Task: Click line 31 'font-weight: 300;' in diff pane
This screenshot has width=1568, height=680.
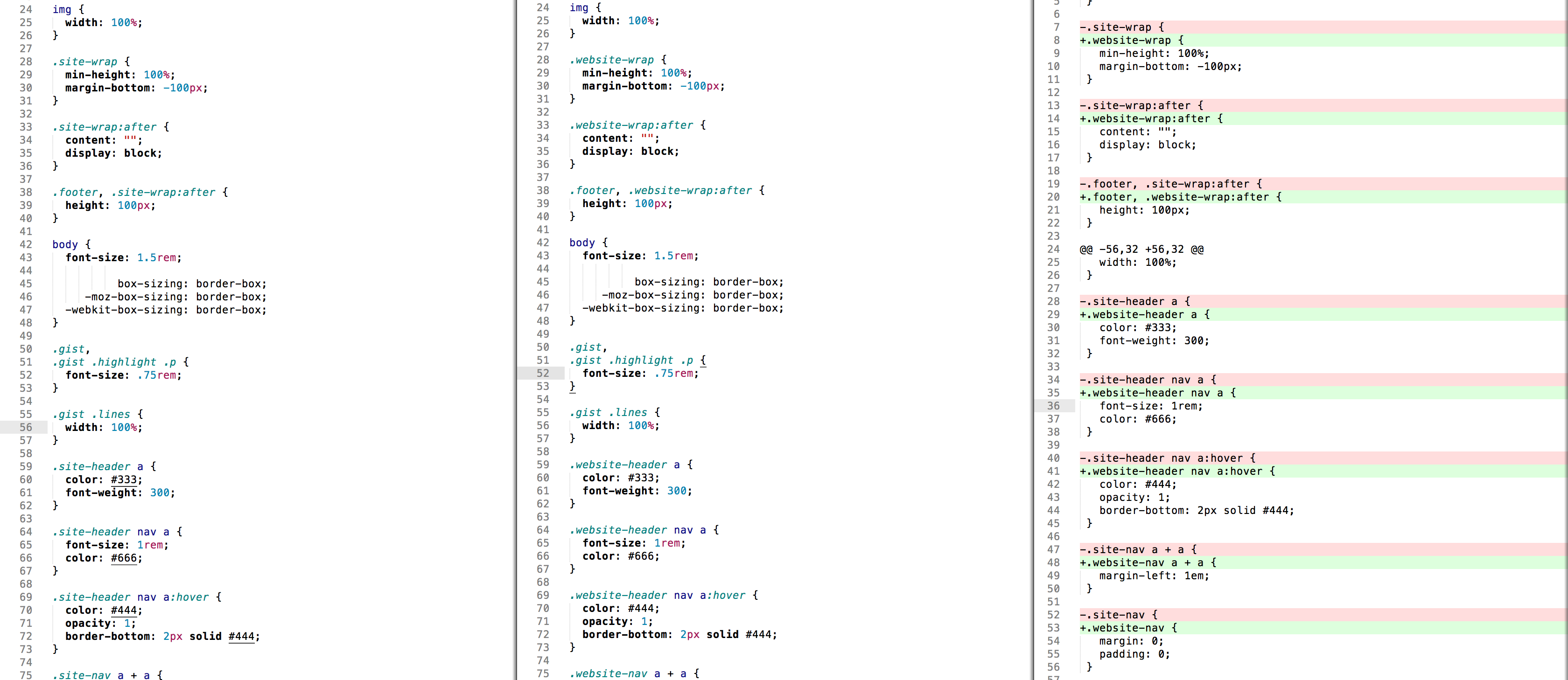Action: point(1154,340)
